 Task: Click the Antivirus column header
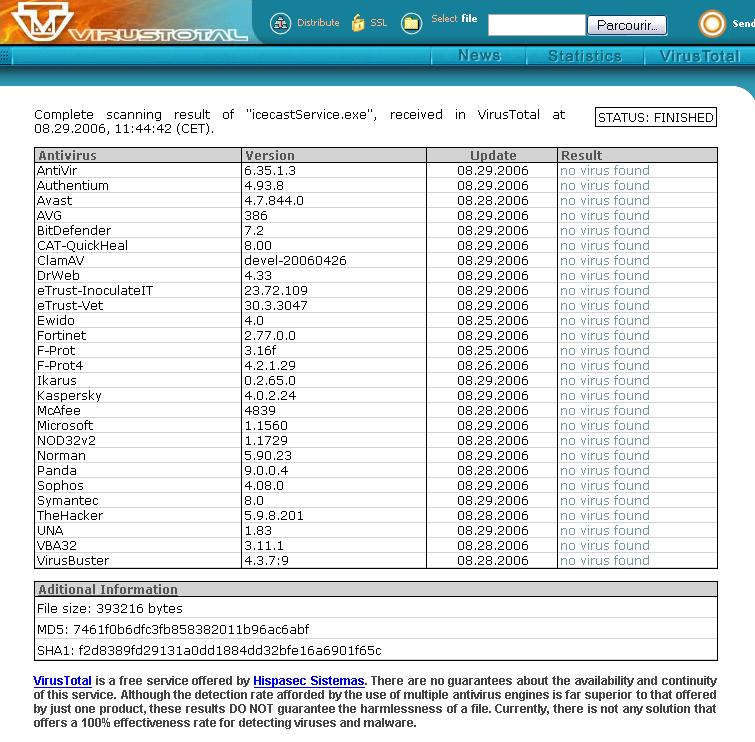point(138,155)
